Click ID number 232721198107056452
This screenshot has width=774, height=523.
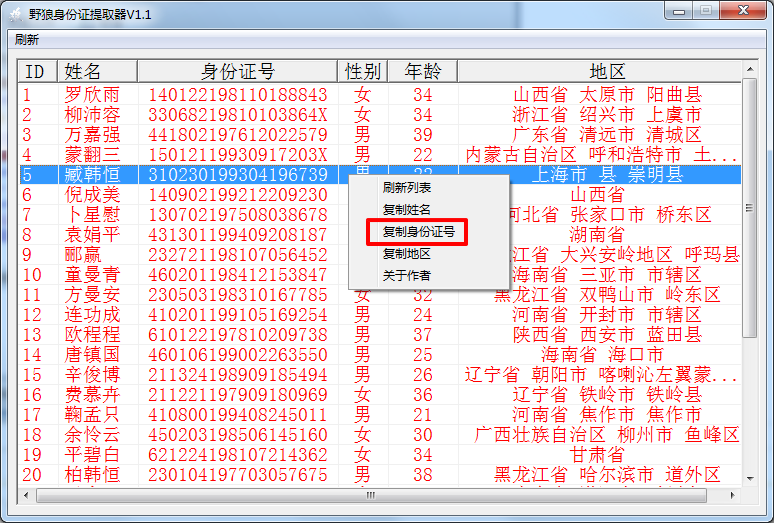[x=238, y=255]
